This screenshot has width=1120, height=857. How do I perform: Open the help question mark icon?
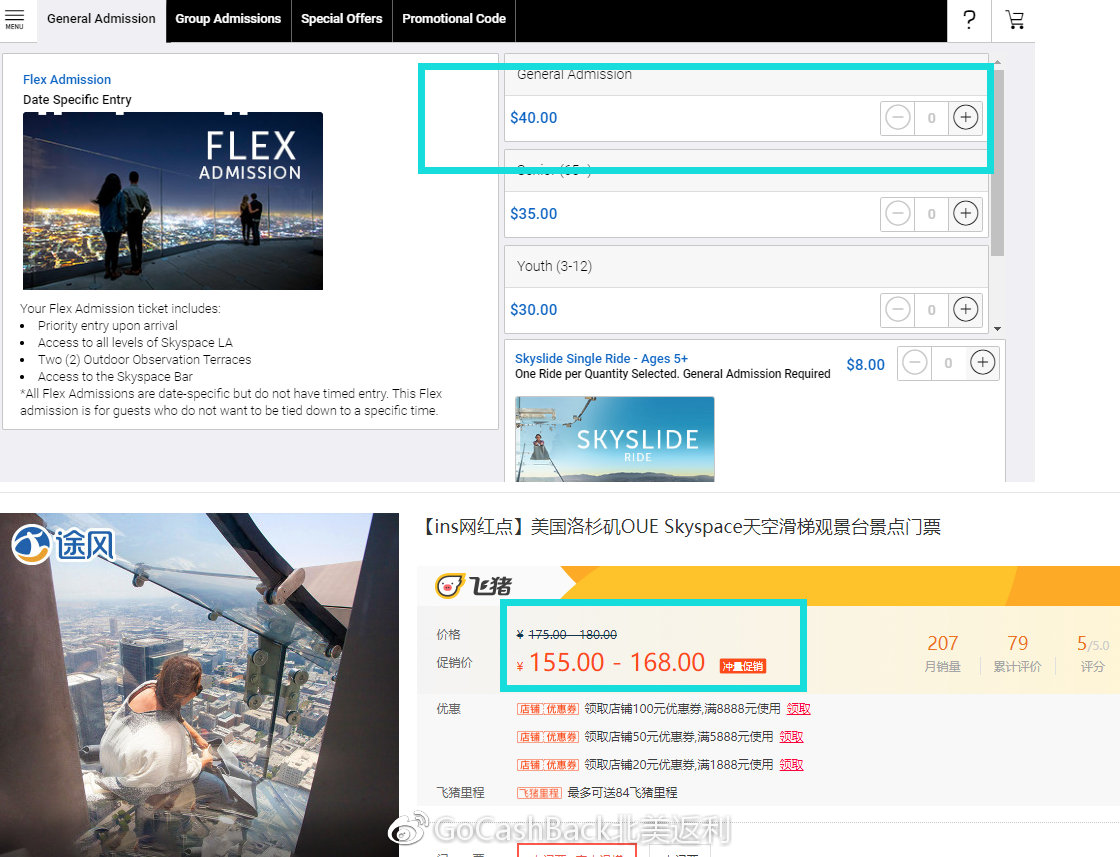(969, 19)
